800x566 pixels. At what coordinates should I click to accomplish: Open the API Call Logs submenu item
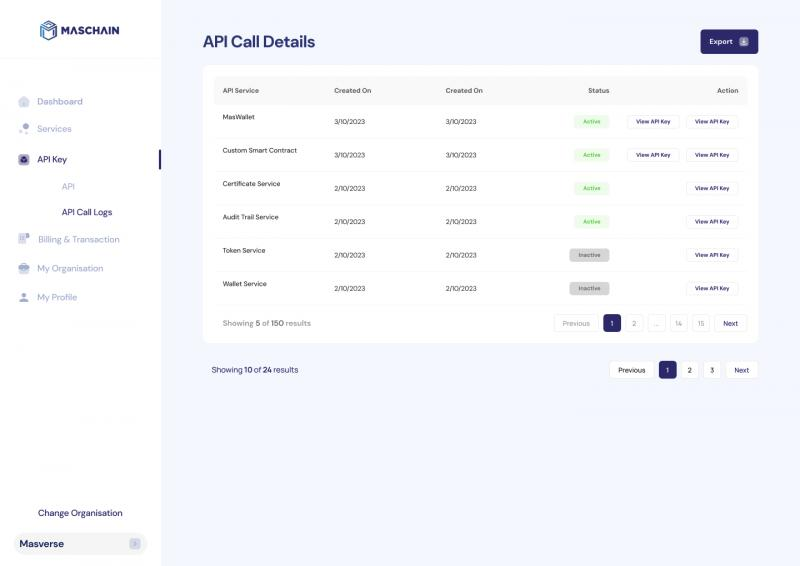tap(87, 212)
